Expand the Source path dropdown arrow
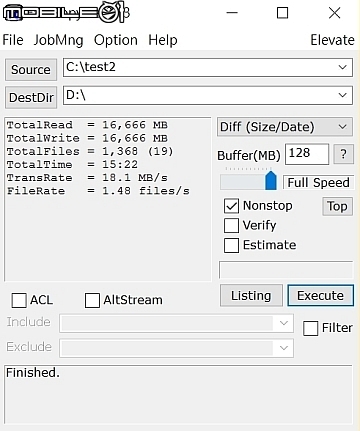The image size is (360, 431). (342, 67)
